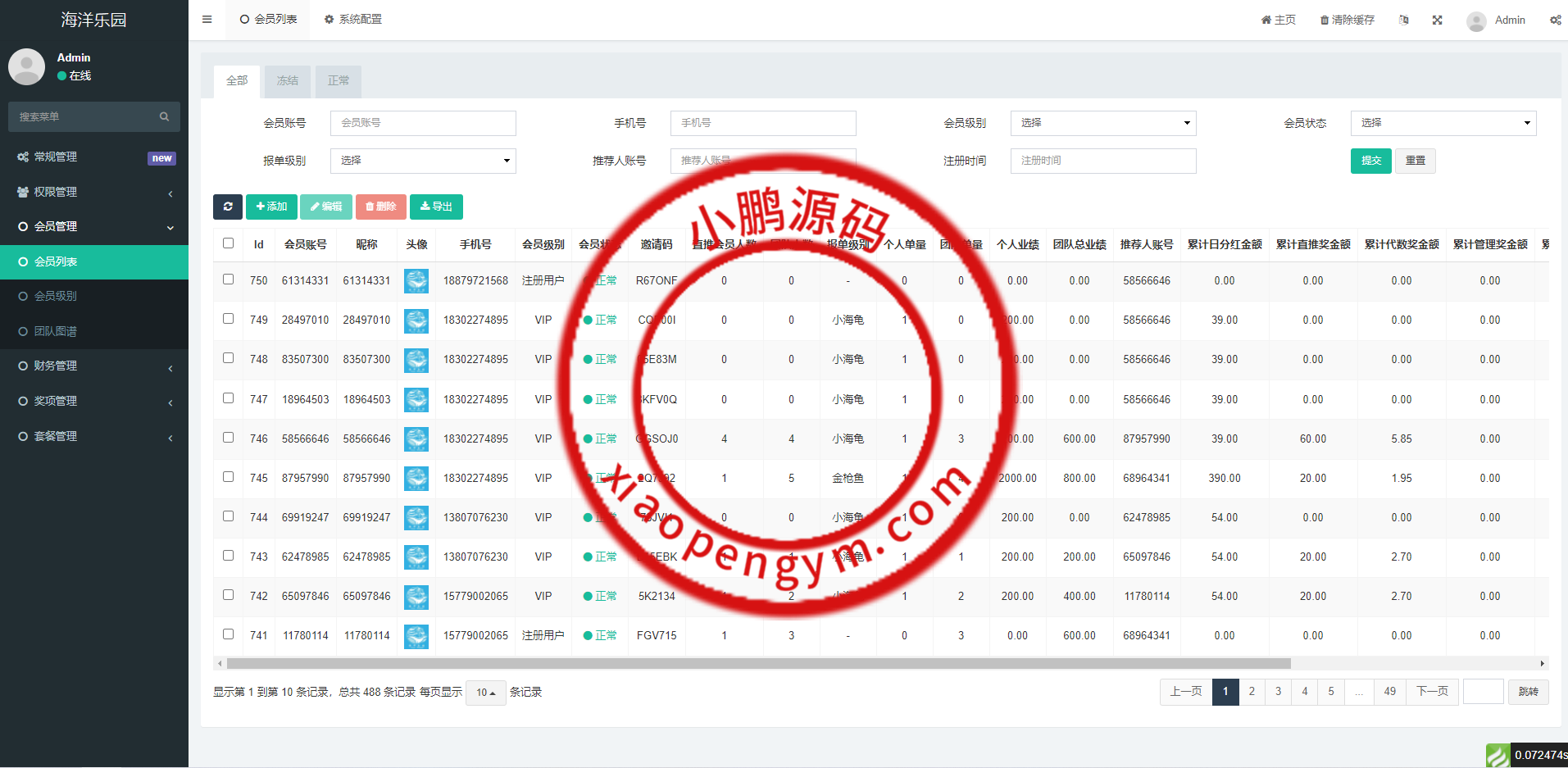1568x768 pixels.
Task: Expand the 财务管理 sidebar menu
Action: (x=94, y=366)
